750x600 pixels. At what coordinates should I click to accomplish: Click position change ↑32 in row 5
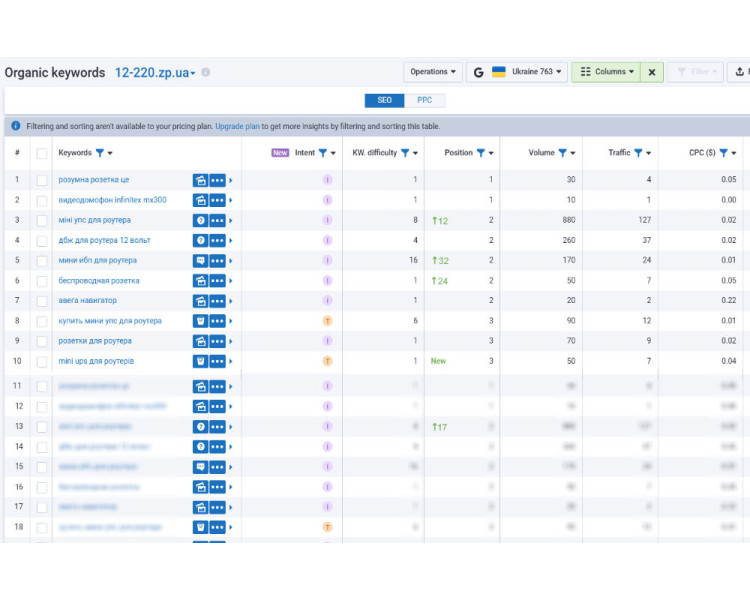(440, 261)
